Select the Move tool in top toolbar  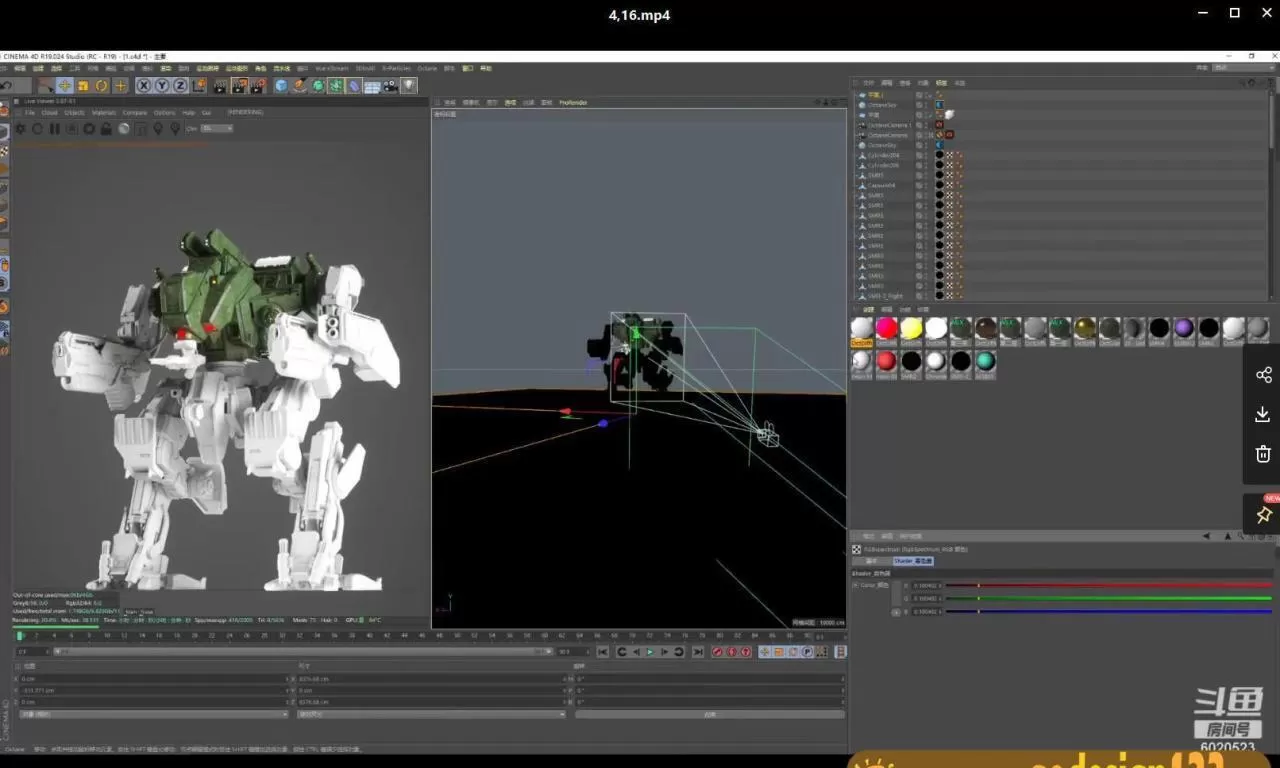(64, 86)
